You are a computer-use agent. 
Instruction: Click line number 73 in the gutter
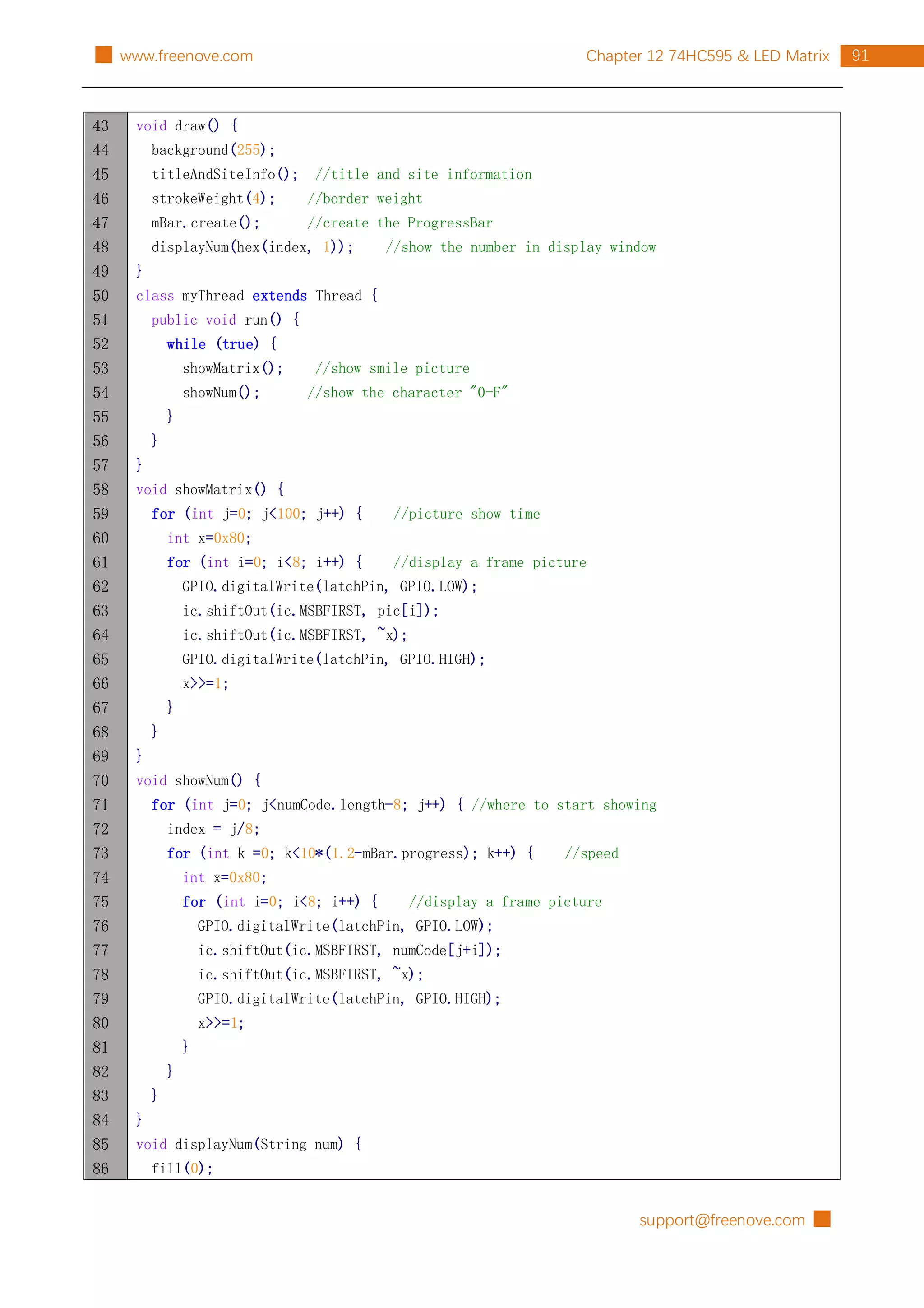click(x=101, y=853)
